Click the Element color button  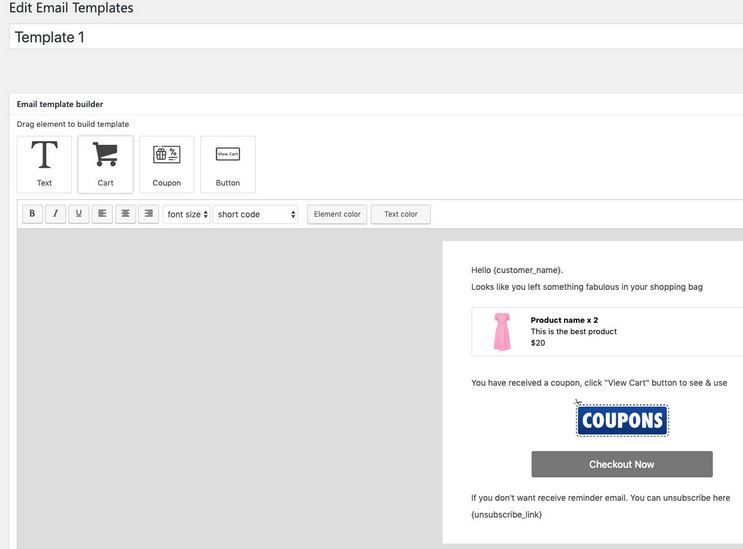[337, 214]
